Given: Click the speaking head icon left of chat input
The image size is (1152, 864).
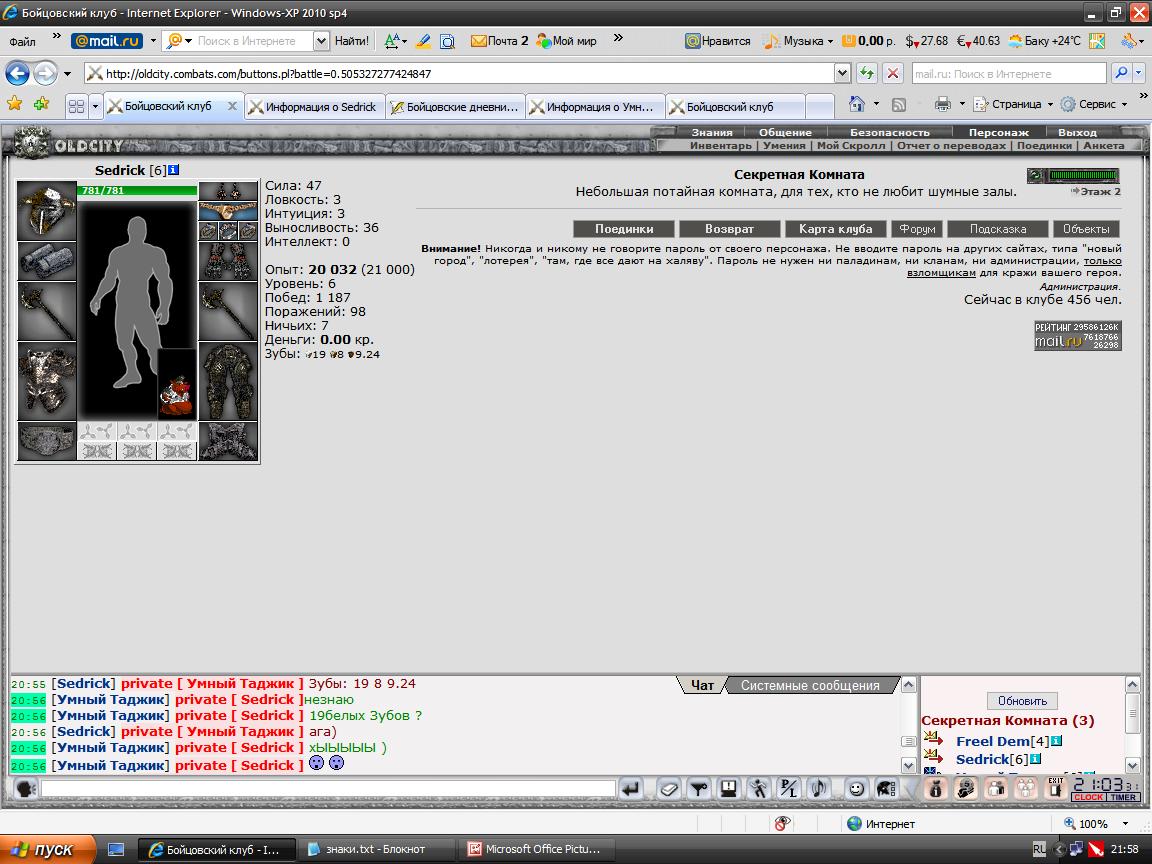Looking at the screenshot, I should pos(26,789).
